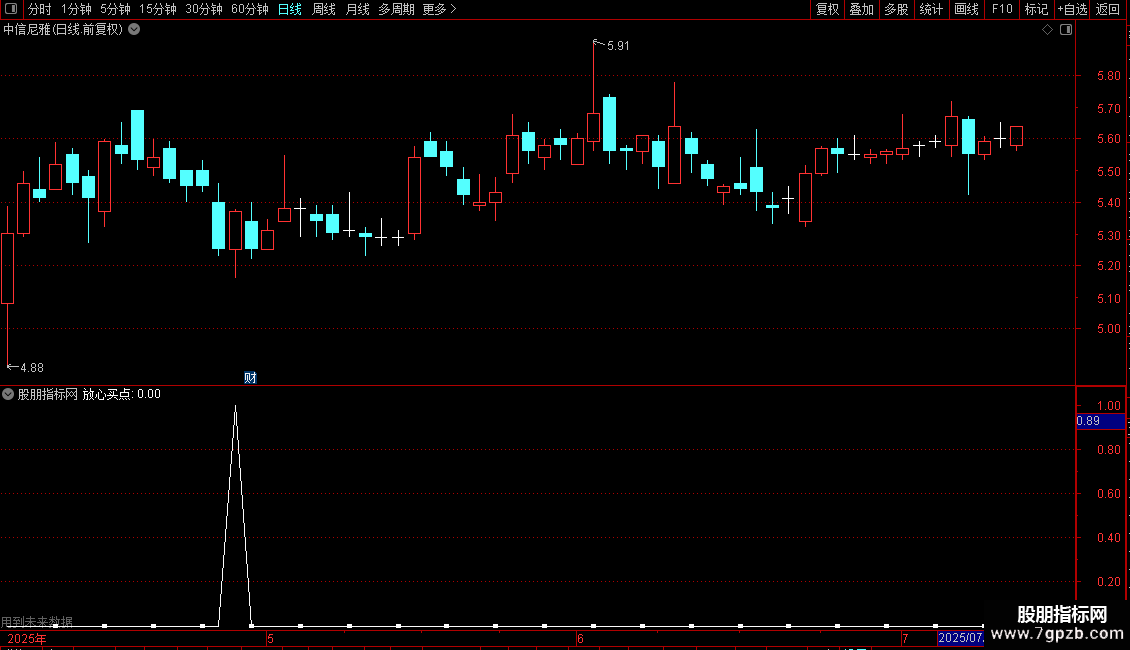Switch to 60分钟 period
The width and height of the screenshot is (1130, 650).
click(249, 9)
